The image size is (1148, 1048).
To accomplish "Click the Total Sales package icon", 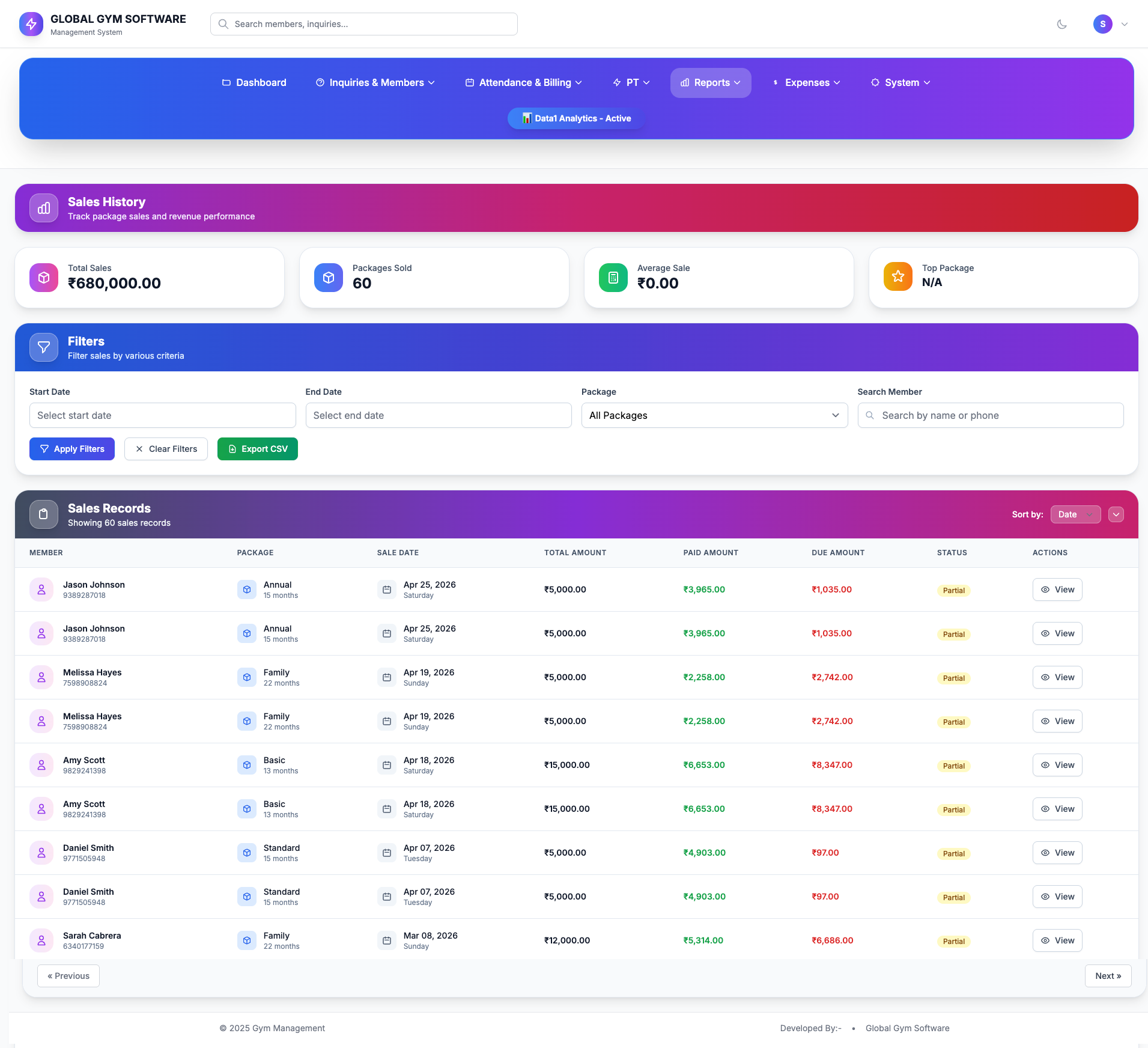I will [x=44, y=278].
